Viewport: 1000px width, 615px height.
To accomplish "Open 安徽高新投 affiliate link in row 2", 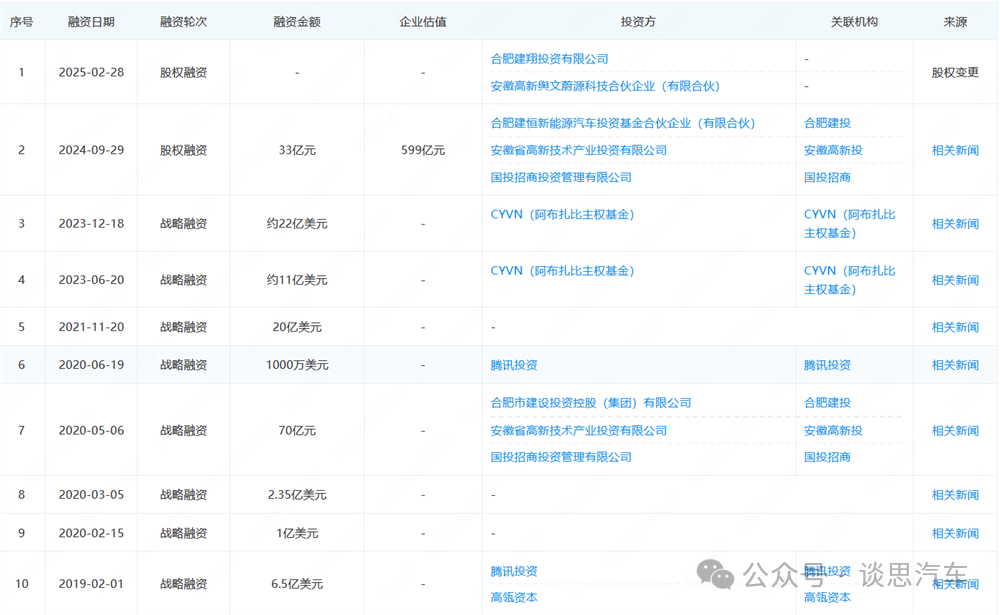I will (833, 151).
